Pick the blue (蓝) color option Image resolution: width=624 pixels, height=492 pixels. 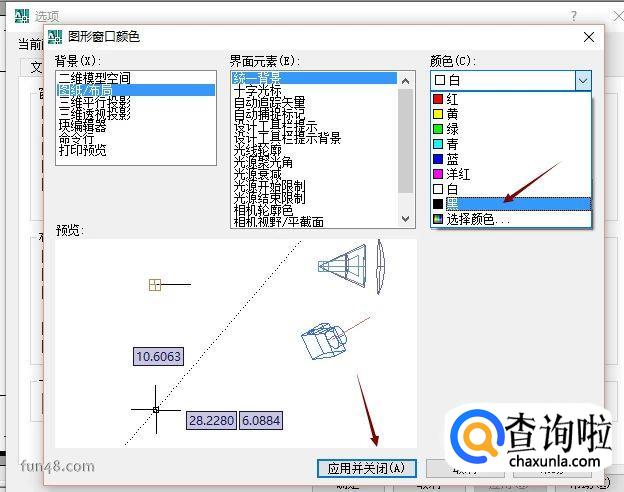pos(453,159)
